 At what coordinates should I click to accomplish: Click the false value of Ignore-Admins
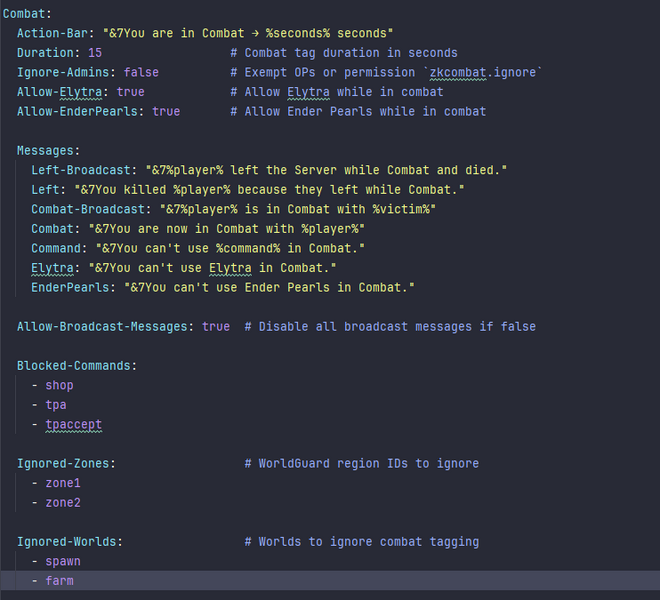pyautogui.click(x=141, y=72)
